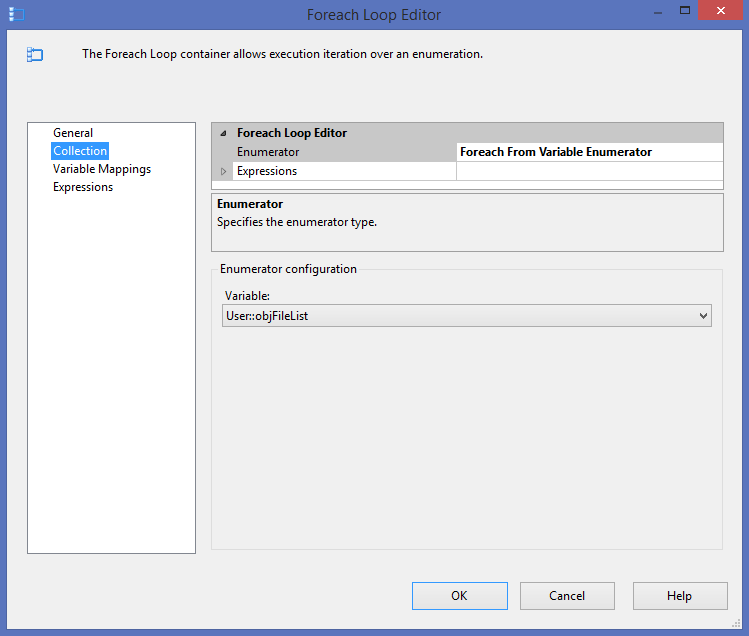
Task: Click the Variable dropdown arrow button
Action: pyautogui.click(x=703, y=316)
